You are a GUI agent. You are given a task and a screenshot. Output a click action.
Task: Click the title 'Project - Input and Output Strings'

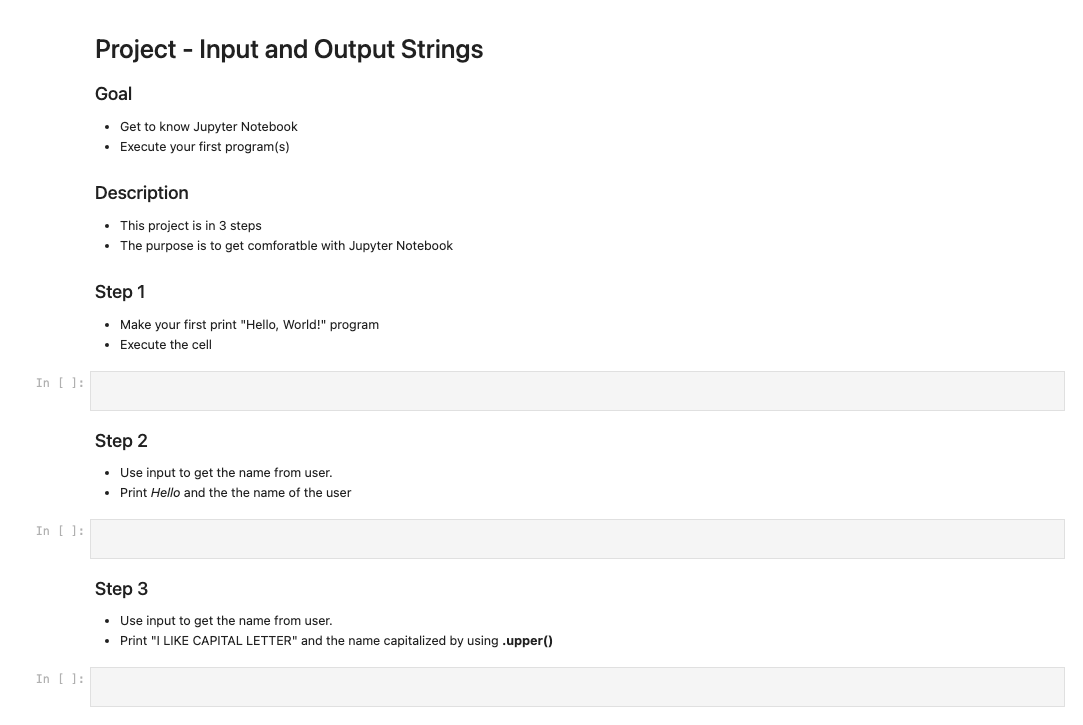pyautogui.click(x=289, y=49)
